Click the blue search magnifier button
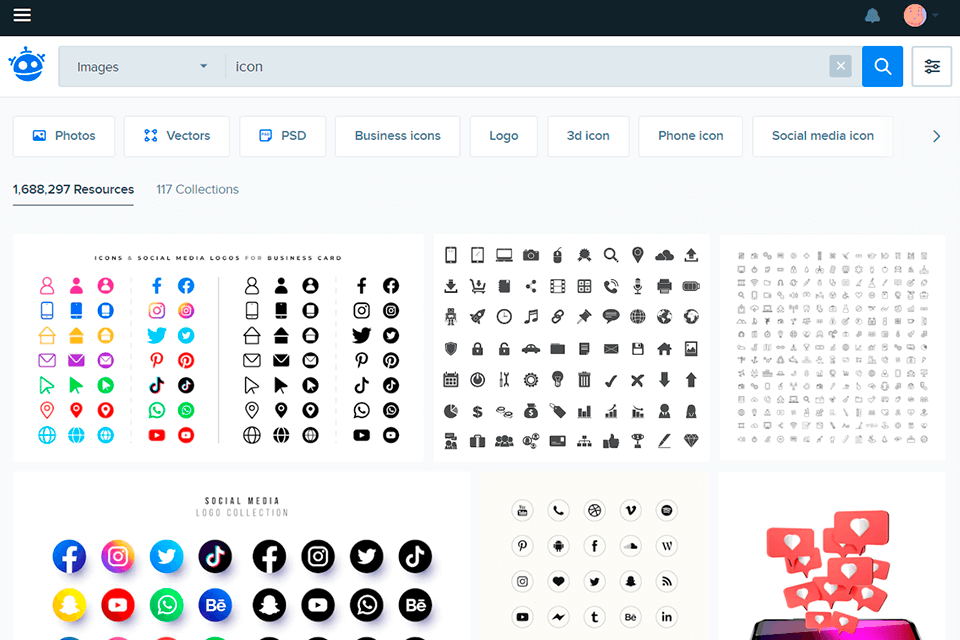Screen dimensions: 960x640 pos(882,66)
